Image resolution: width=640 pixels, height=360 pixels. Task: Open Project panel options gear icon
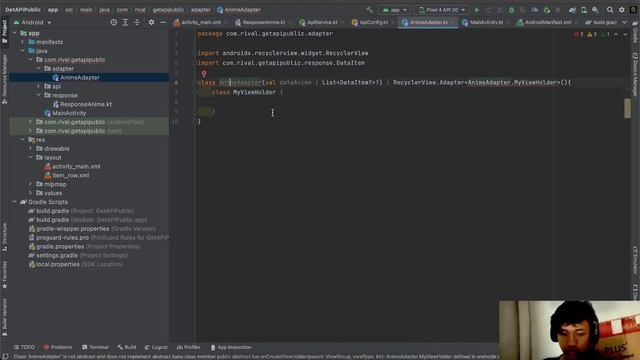[151, 22]
